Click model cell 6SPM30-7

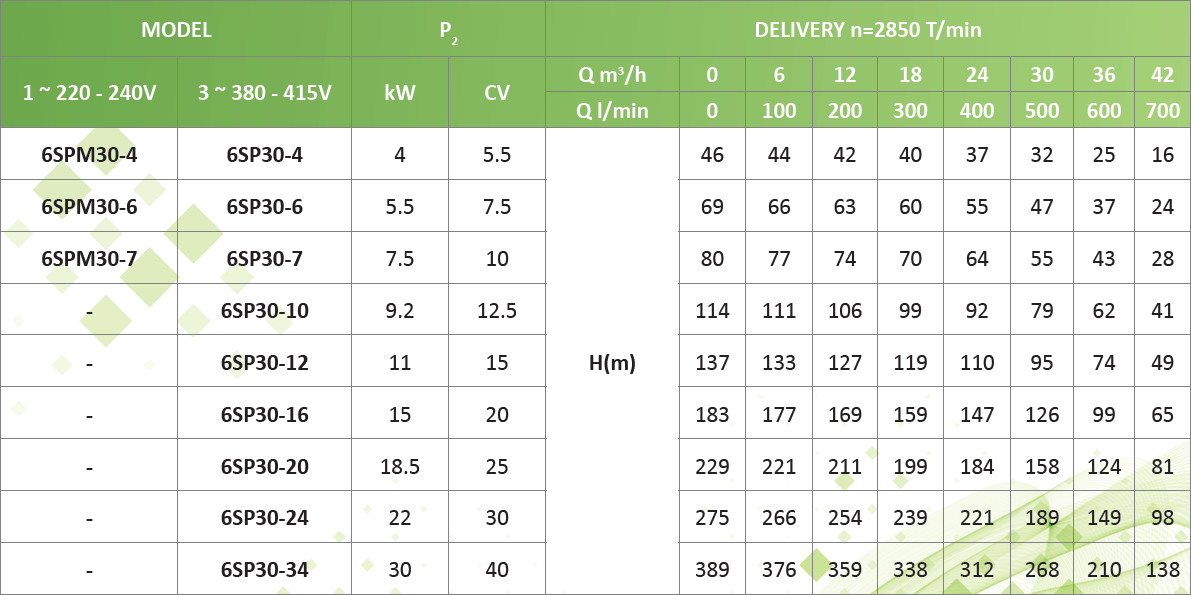coord(89,259)
